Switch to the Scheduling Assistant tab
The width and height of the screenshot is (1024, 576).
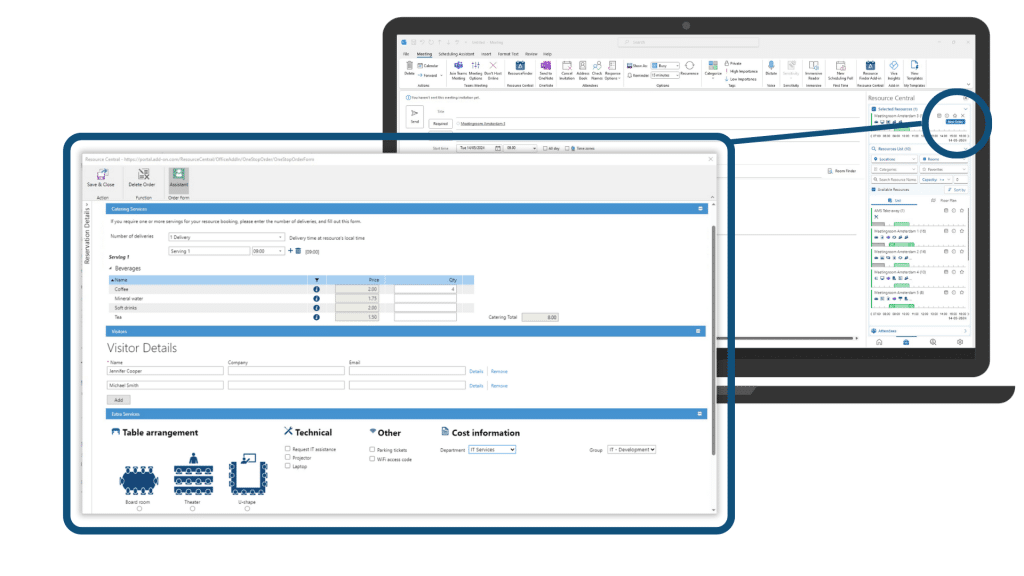455,53
